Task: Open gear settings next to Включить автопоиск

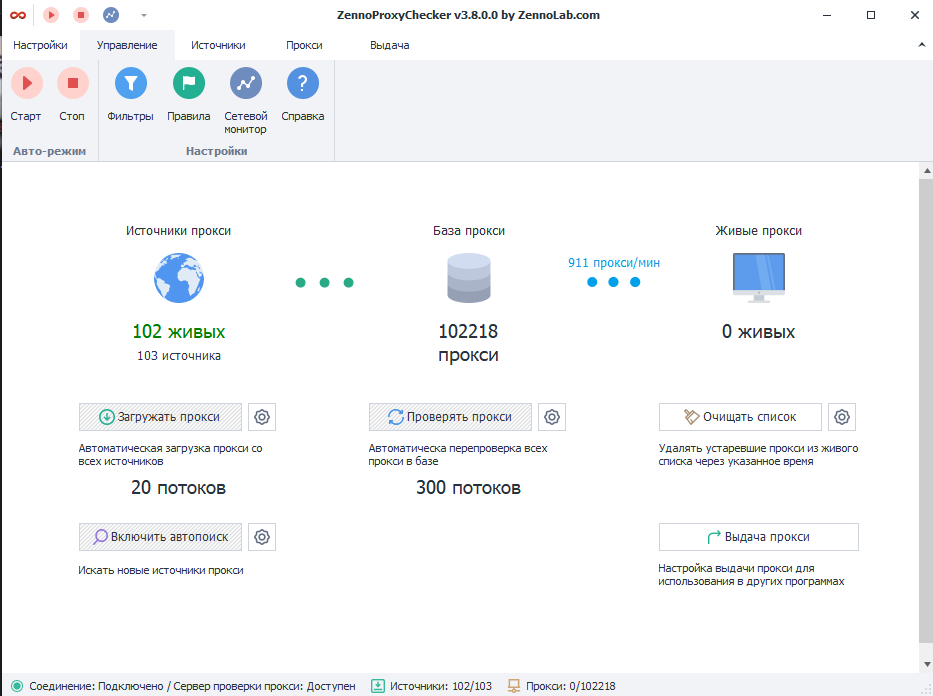Action: click(262, 537)
